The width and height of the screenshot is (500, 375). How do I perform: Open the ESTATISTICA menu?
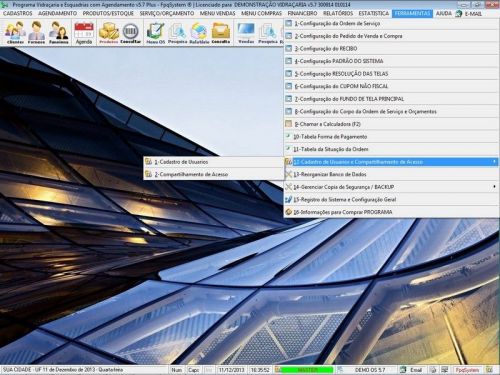[x=374, y=13]
